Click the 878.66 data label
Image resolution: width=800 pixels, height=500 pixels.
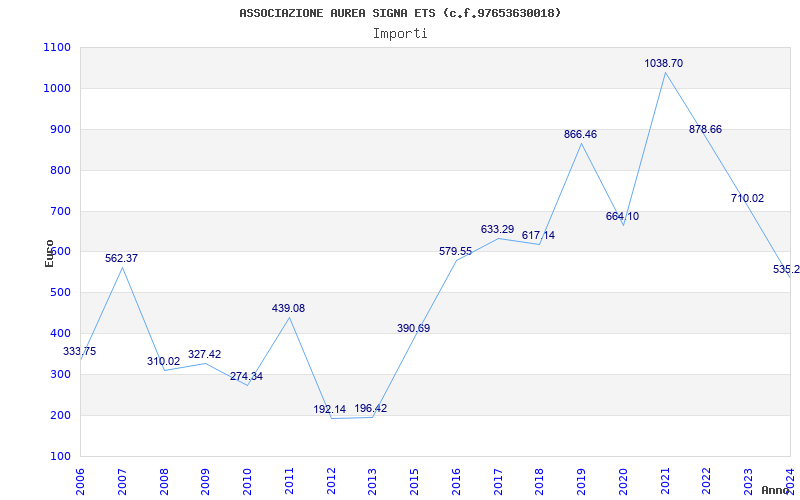point(706,129)
